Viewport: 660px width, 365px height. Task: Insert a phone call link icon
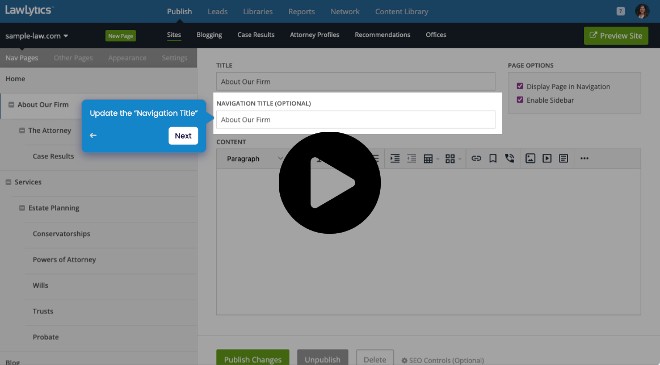pos(510,158)
